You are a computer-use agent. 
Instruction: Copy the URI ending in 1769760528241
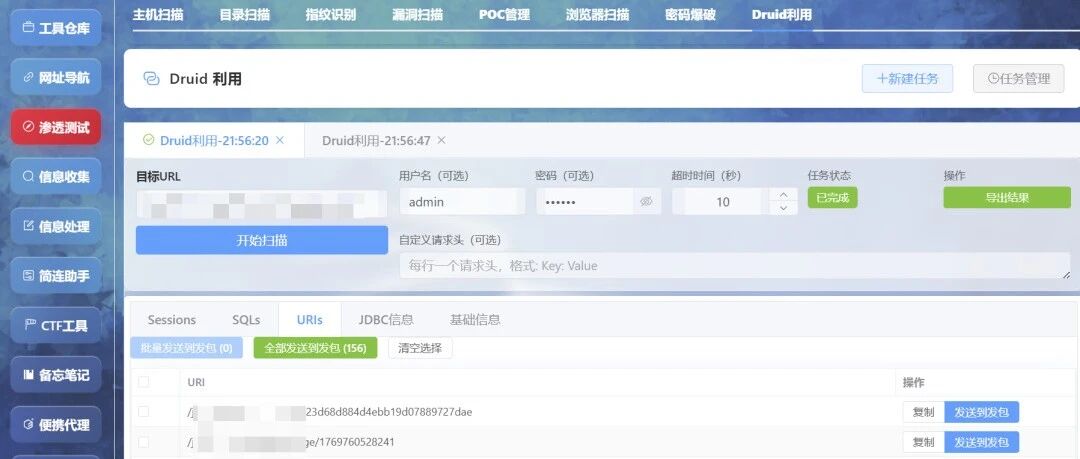pos(924,442)
